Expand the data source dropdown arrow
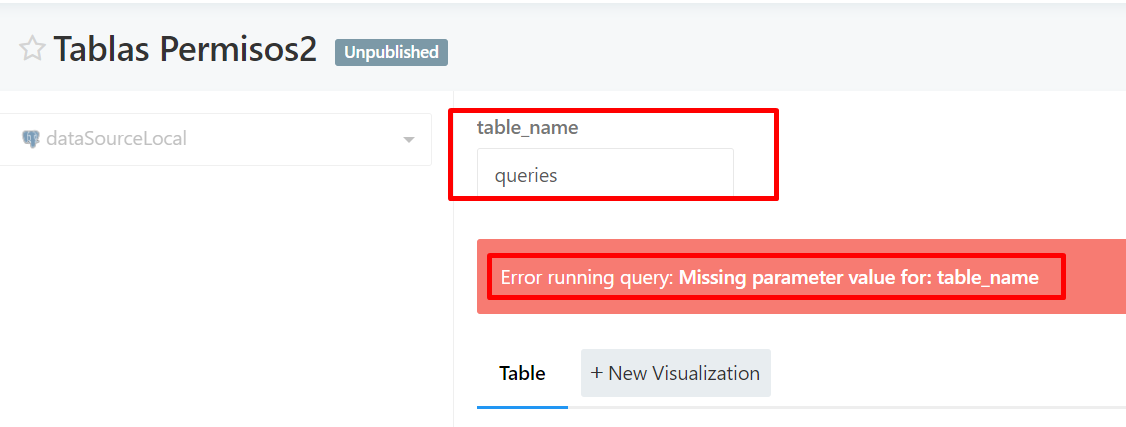 coord(409,139)
